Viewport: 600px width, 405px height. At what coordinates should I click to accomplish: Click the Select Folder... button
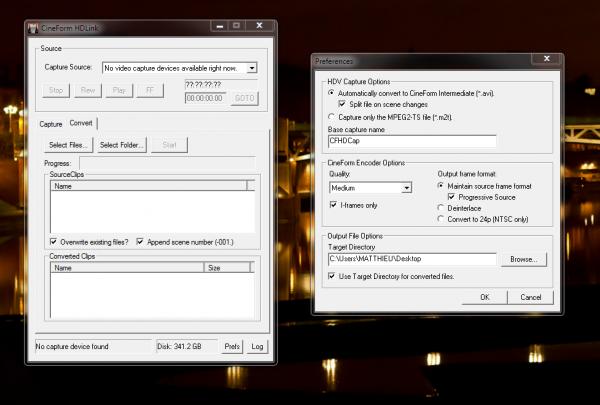pos(122,145)
